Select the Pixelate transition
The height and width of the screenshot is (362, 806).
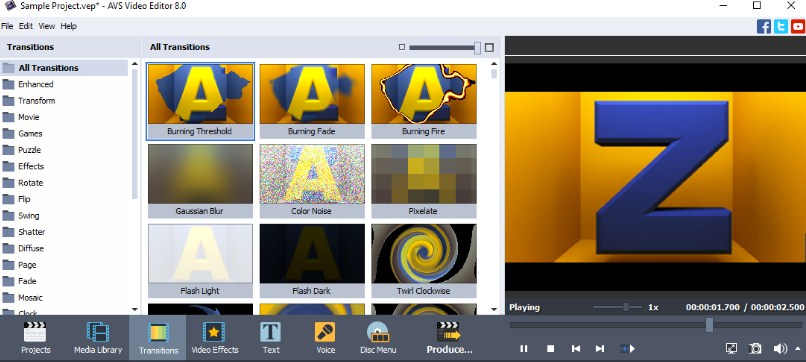(424, 181)
